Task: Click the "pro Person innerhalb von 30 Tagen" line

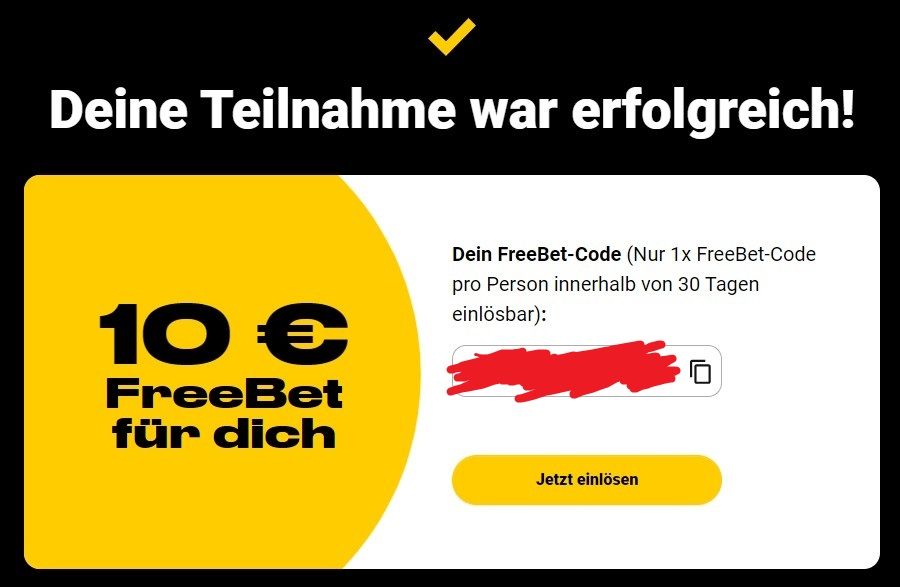Action: pos(606,285)
